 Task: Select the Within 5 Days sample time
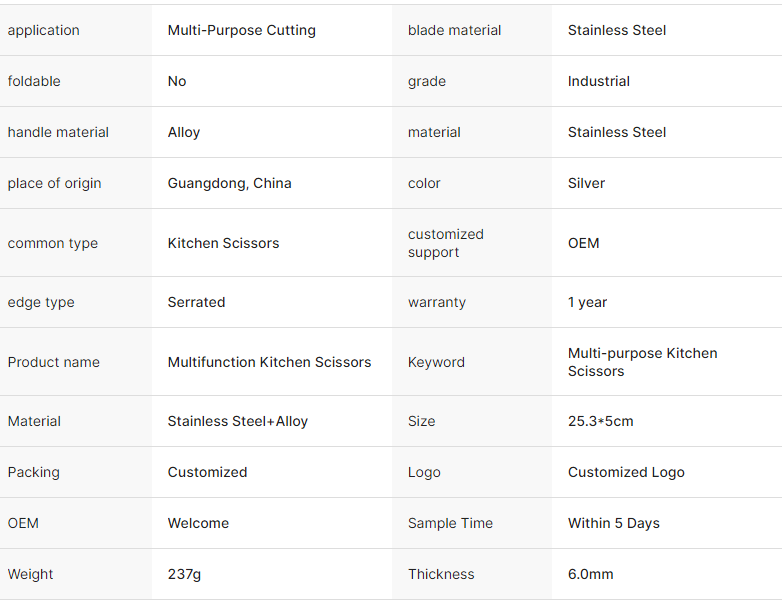point(613,523)
